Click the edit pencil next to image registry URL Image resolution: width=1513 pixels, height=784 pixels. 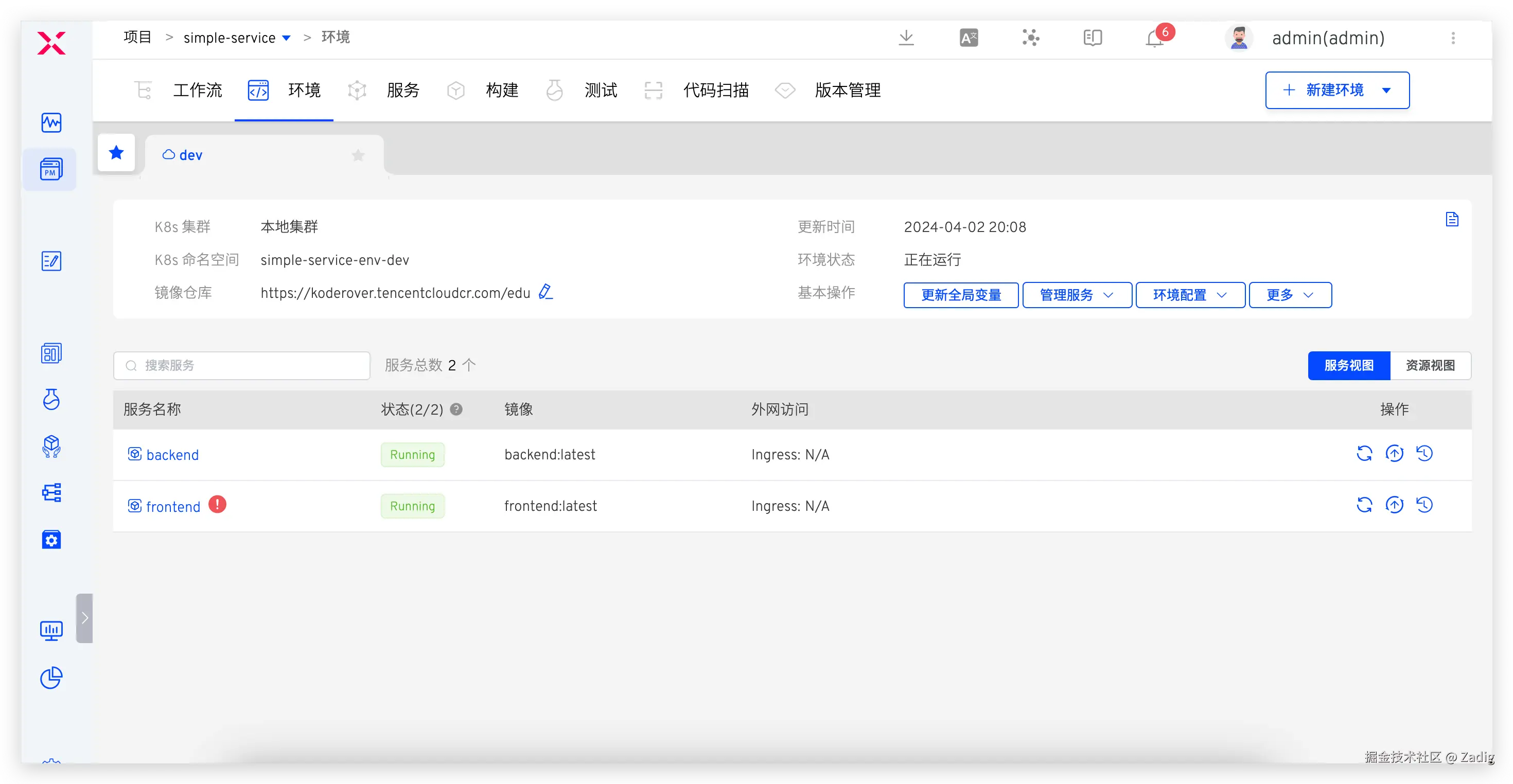(546, 292)
